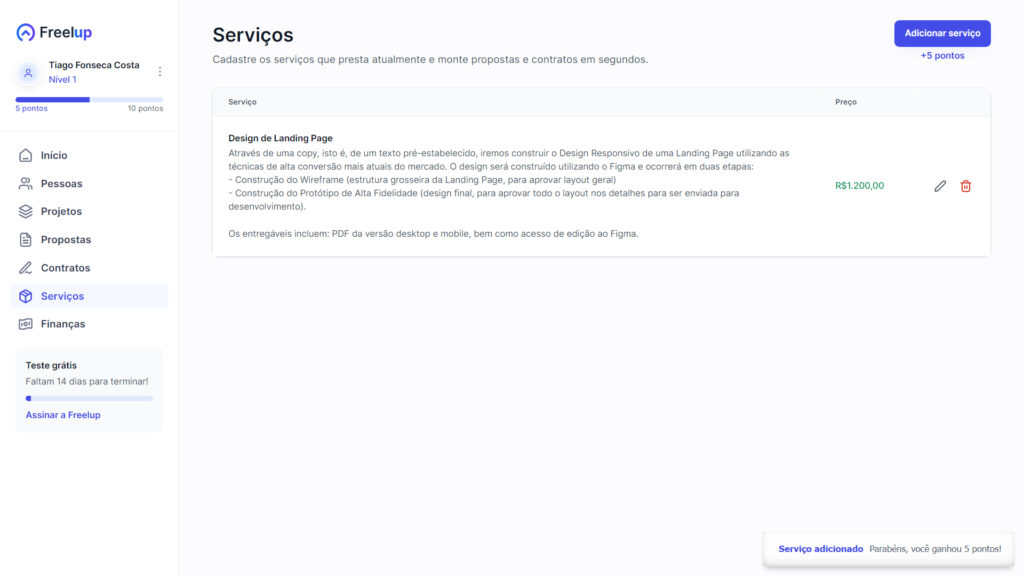Click the level points progress bar

pyautogui.click(x=89, y=100)
